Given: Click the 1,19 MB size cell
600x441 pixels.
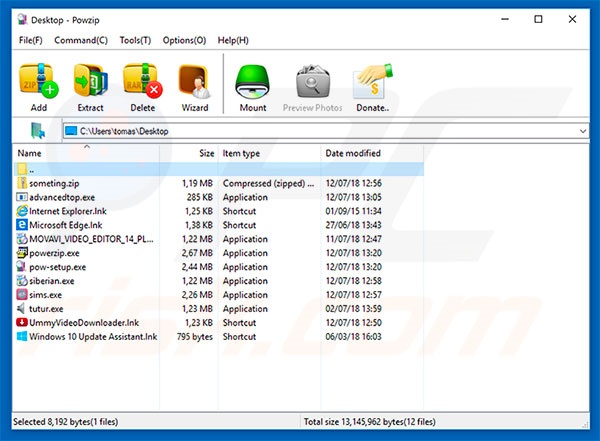Looking at the screenshot, I should (x=197, y=183).
